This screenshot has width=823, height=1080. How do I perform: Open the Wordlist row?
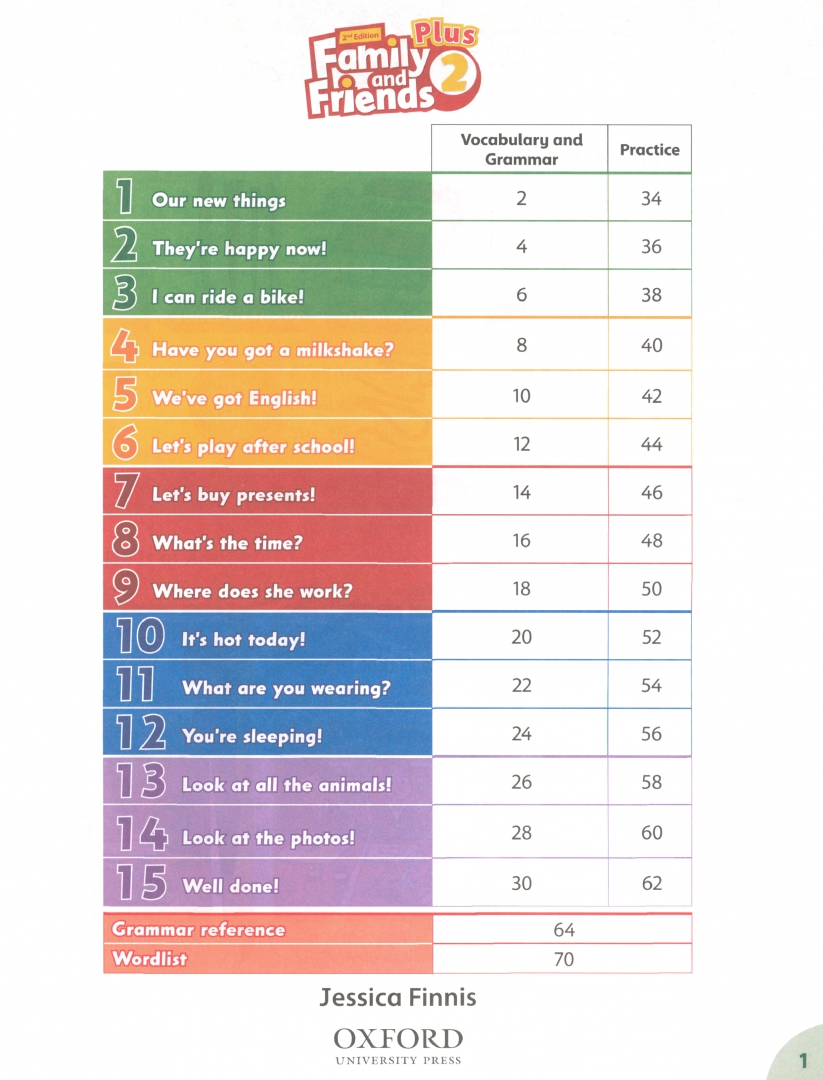[x=397, y=958]
